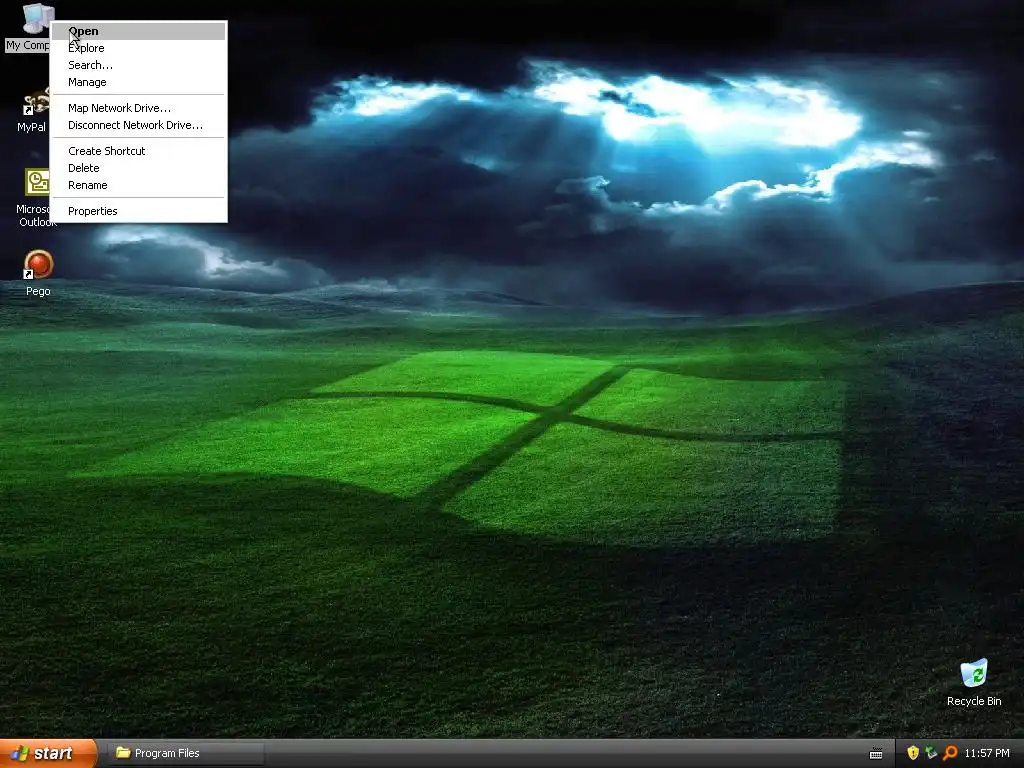Select the Microsoft Outlook desktop icon

[x=34, y=197]
